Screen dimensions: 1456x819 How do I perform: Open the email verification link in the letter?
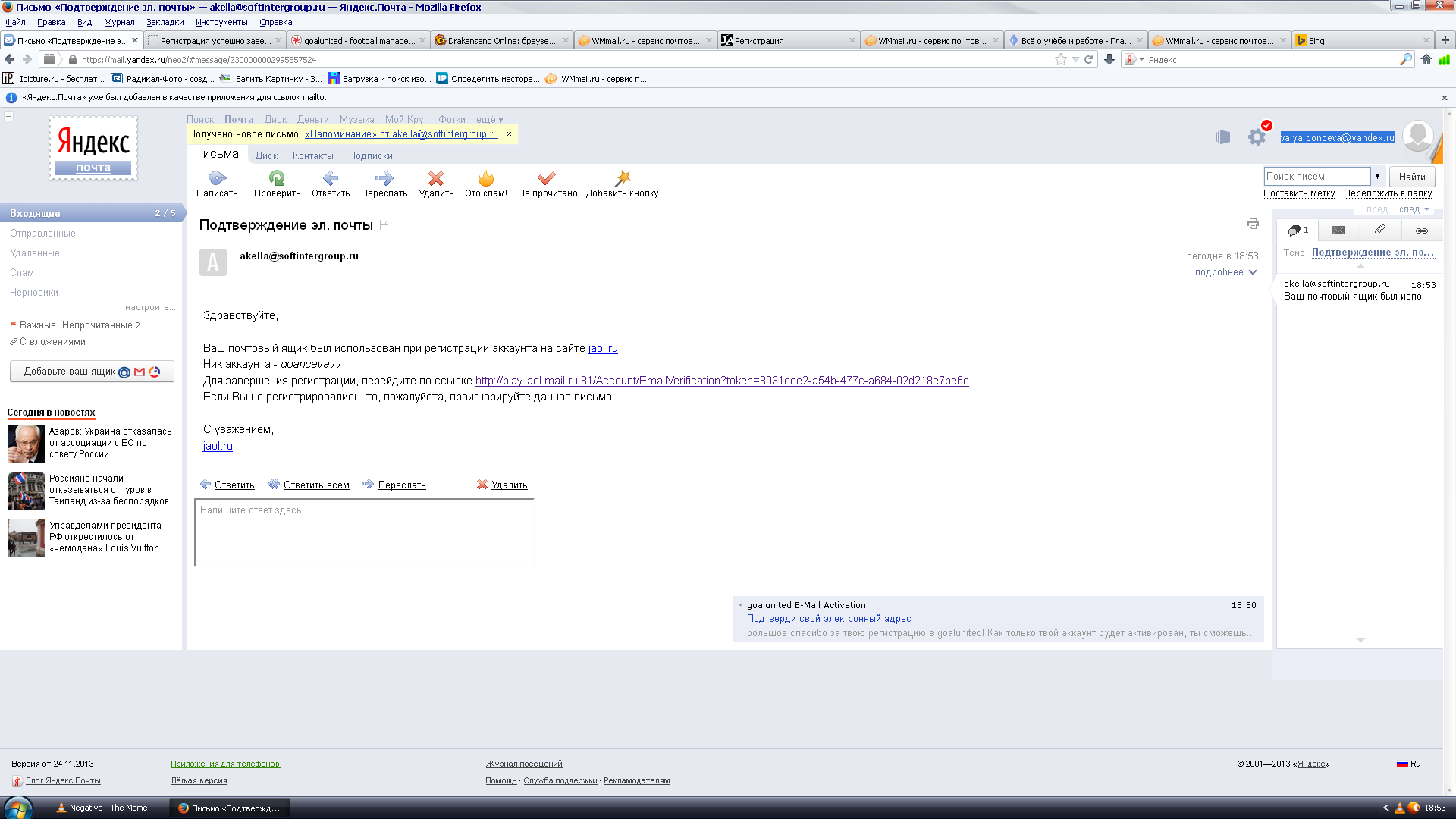[721, 381]
